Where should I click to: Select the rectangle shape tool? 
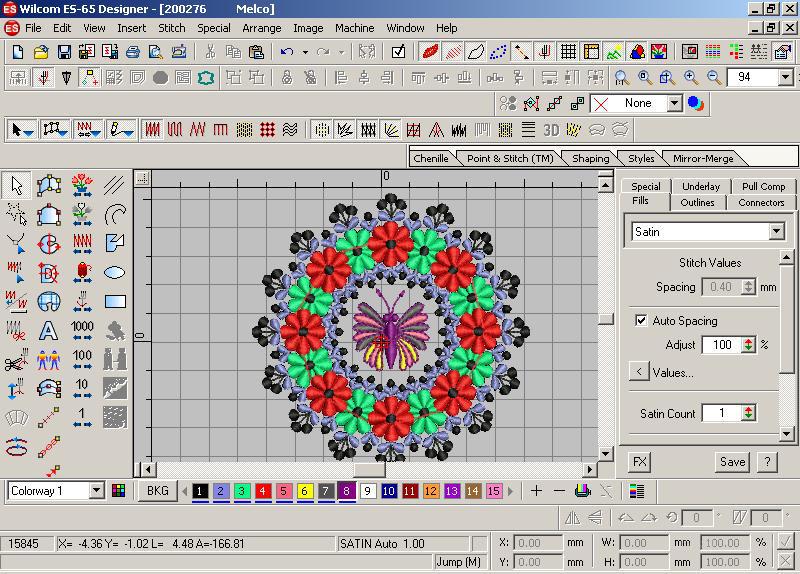coord(115,302)
